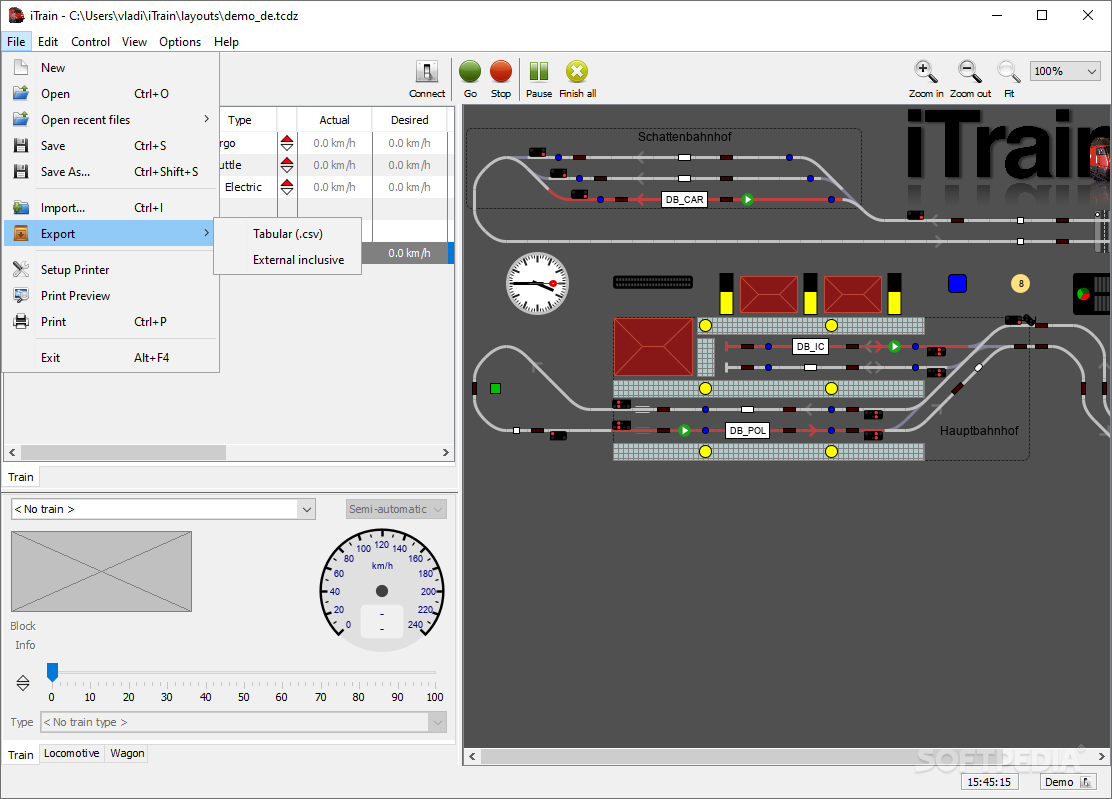Click the speedometer gauge
This screenshot has height=799, width=1112.
382,591
